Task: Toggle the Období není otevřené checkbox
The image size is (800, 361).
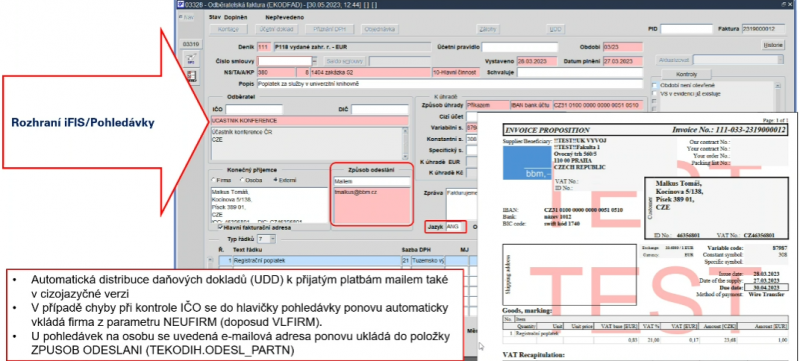Action: click(655, 85)
